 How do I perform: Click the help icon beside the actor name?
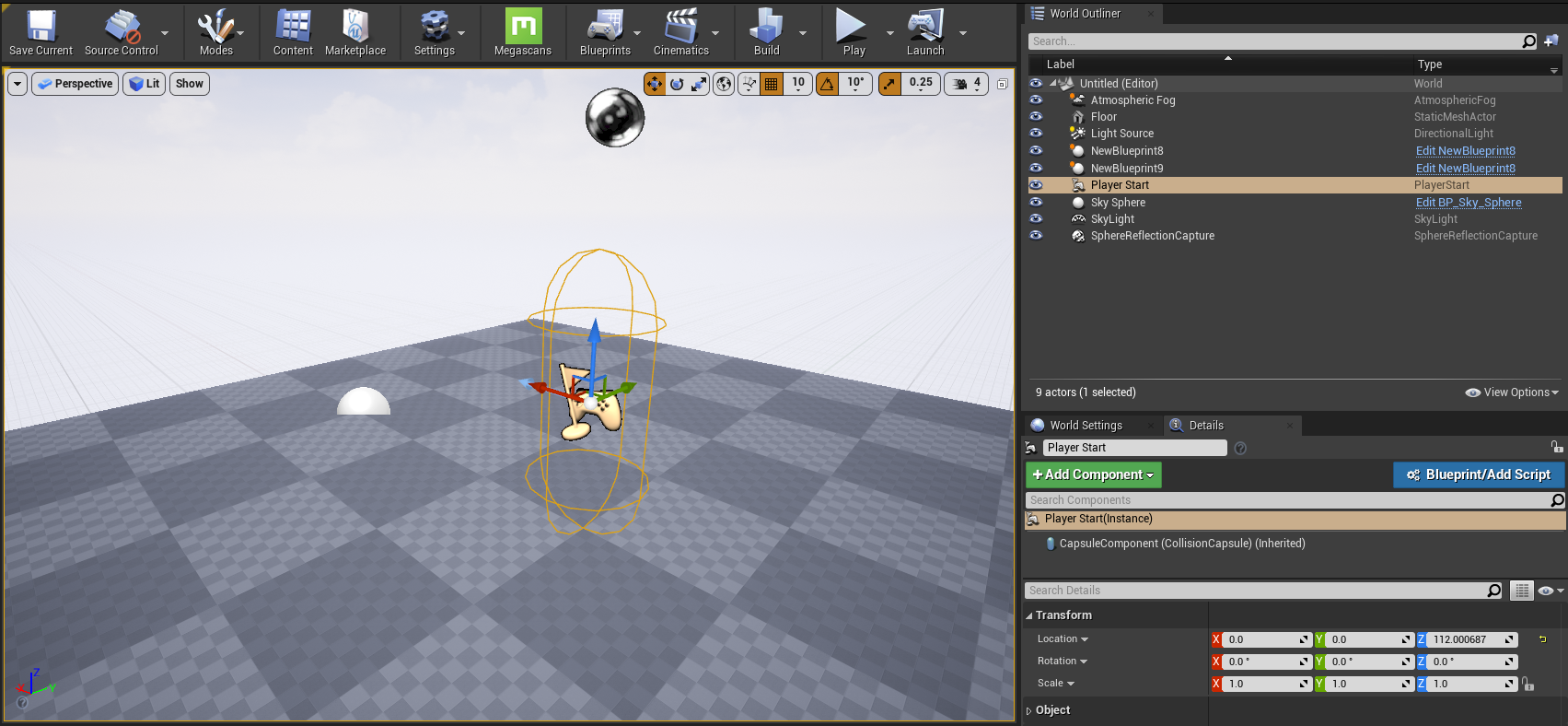pos(1240,448)
